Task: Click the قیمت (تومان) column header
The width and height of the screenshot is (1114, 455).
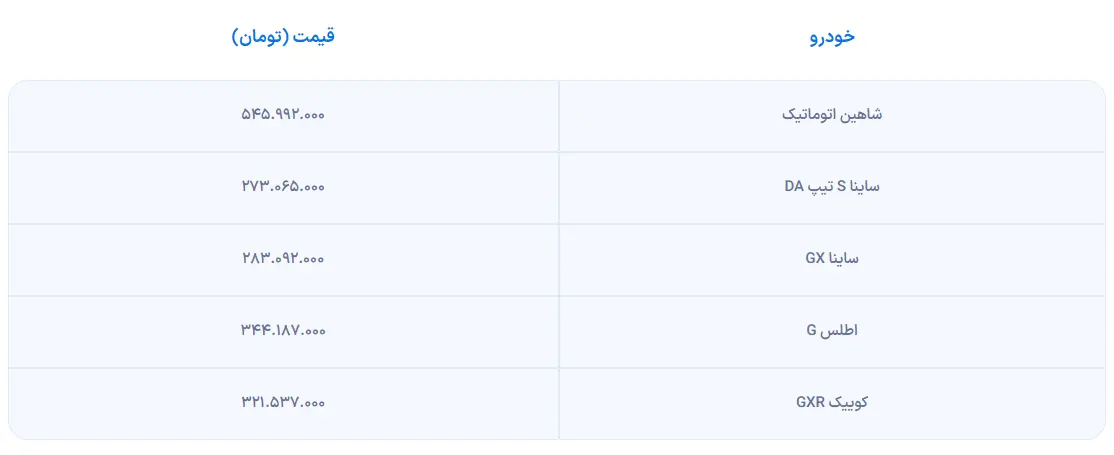Action: pyautogui.click(x=283, y=37)
